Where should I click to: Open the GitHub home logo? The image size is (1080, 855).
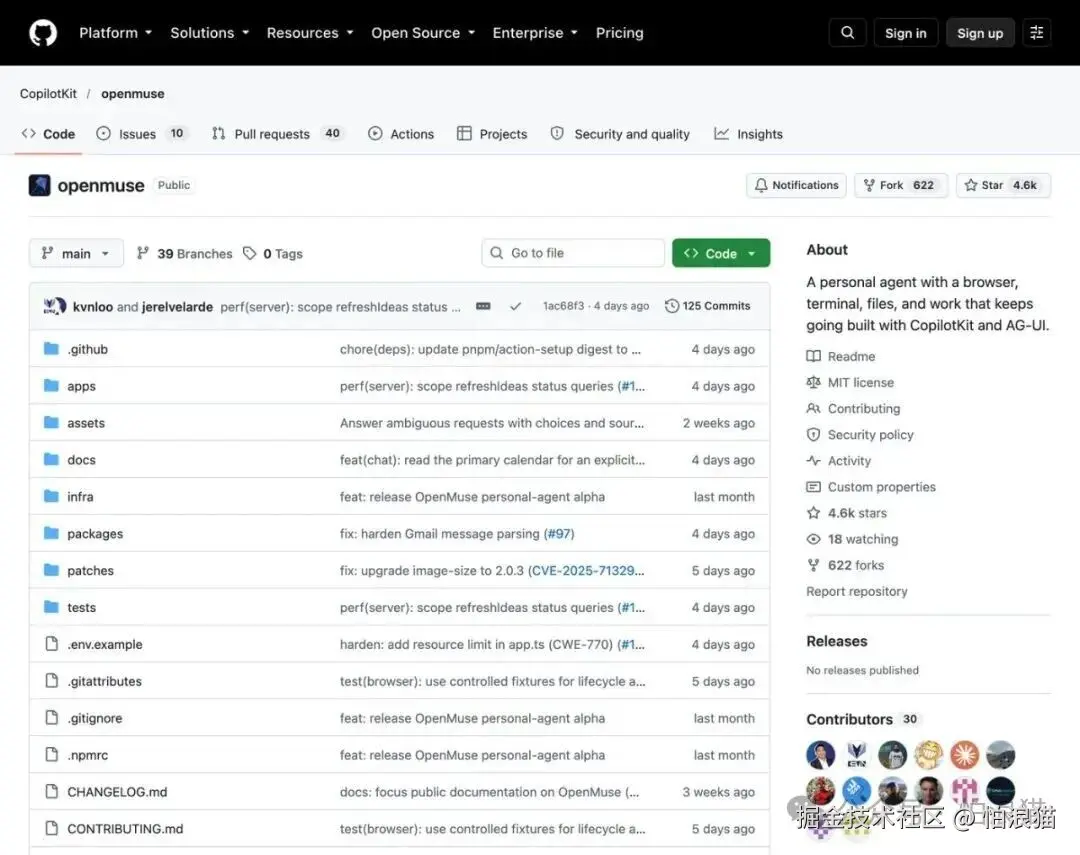click(43, 32)
